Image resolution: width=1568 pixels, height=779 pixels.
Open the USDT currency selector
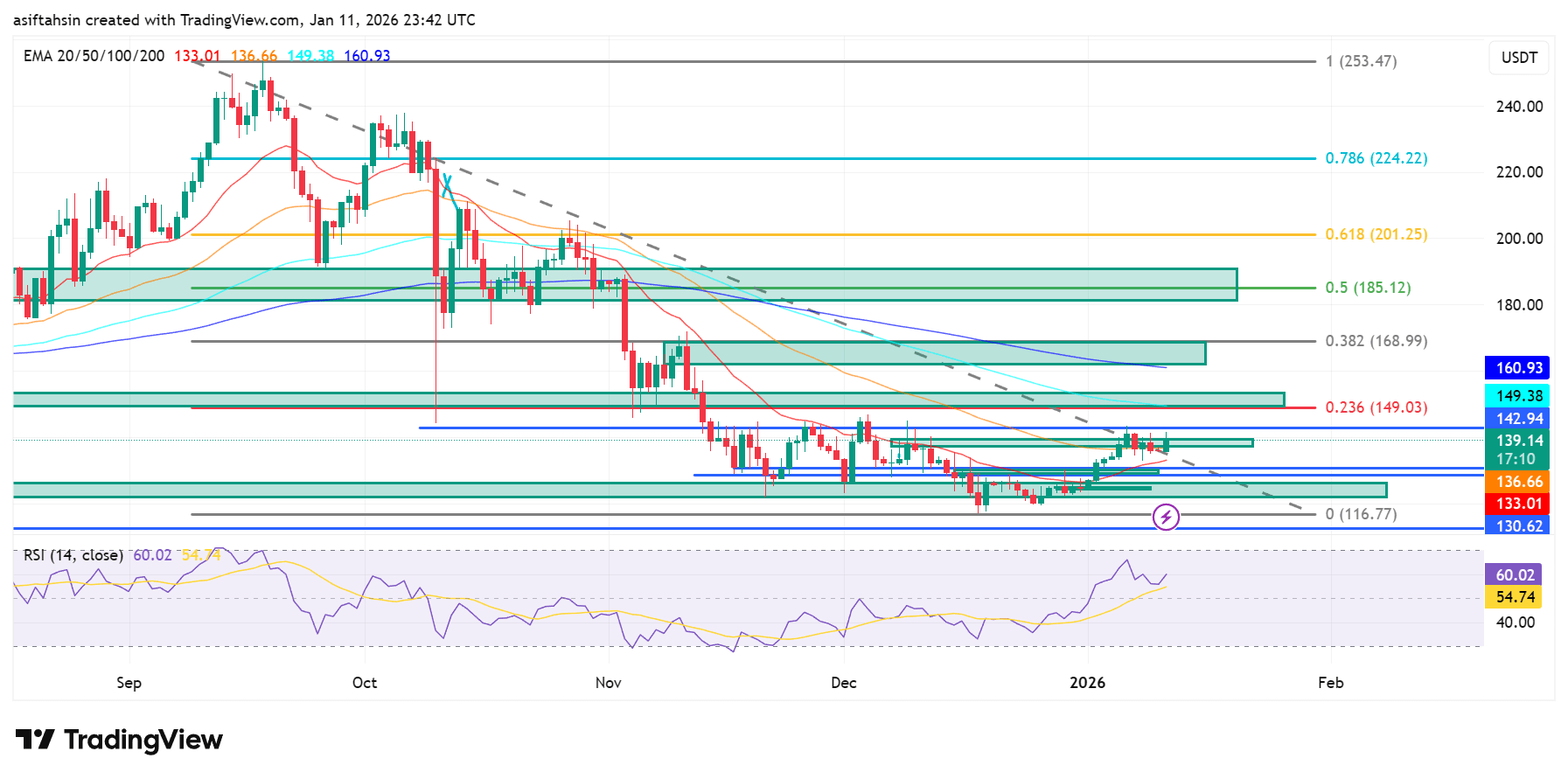pos(1519,58)
